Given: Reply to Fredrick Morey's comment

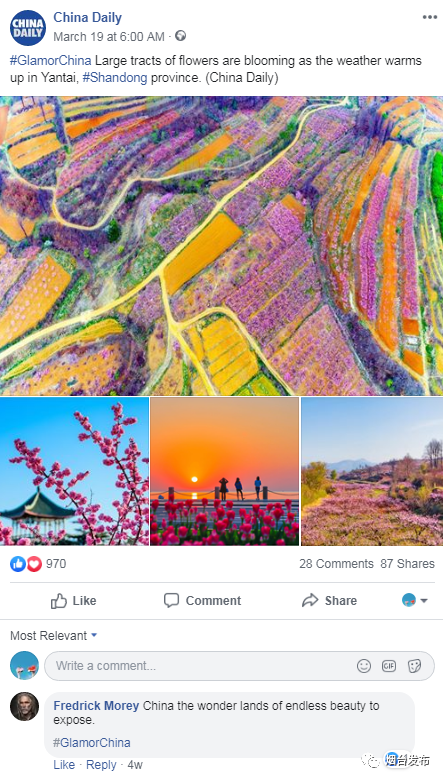Looking at the screenshot, I should (101, 765).
